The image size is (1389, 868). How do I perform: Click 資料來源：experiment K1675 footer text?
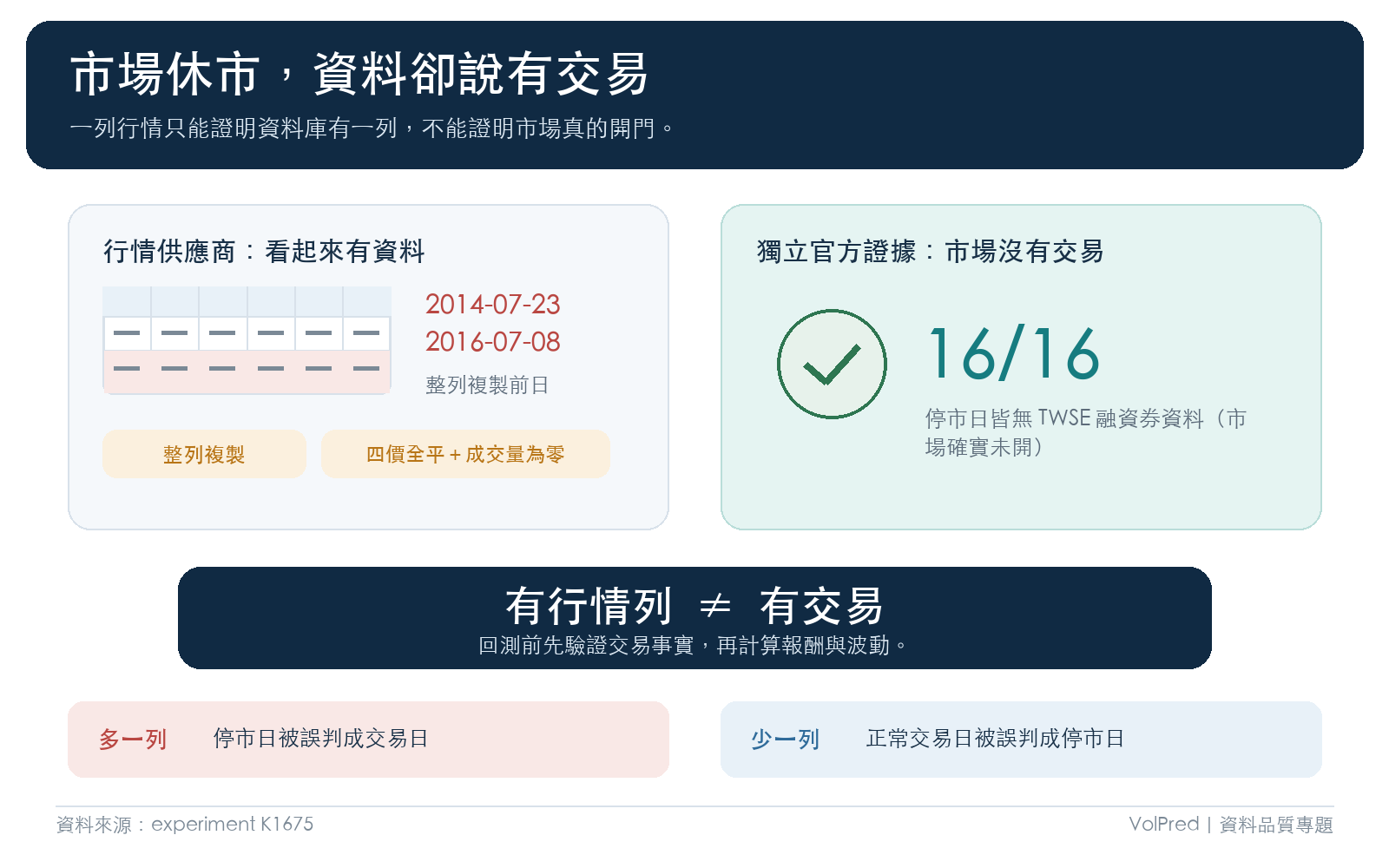pos(185,825)
